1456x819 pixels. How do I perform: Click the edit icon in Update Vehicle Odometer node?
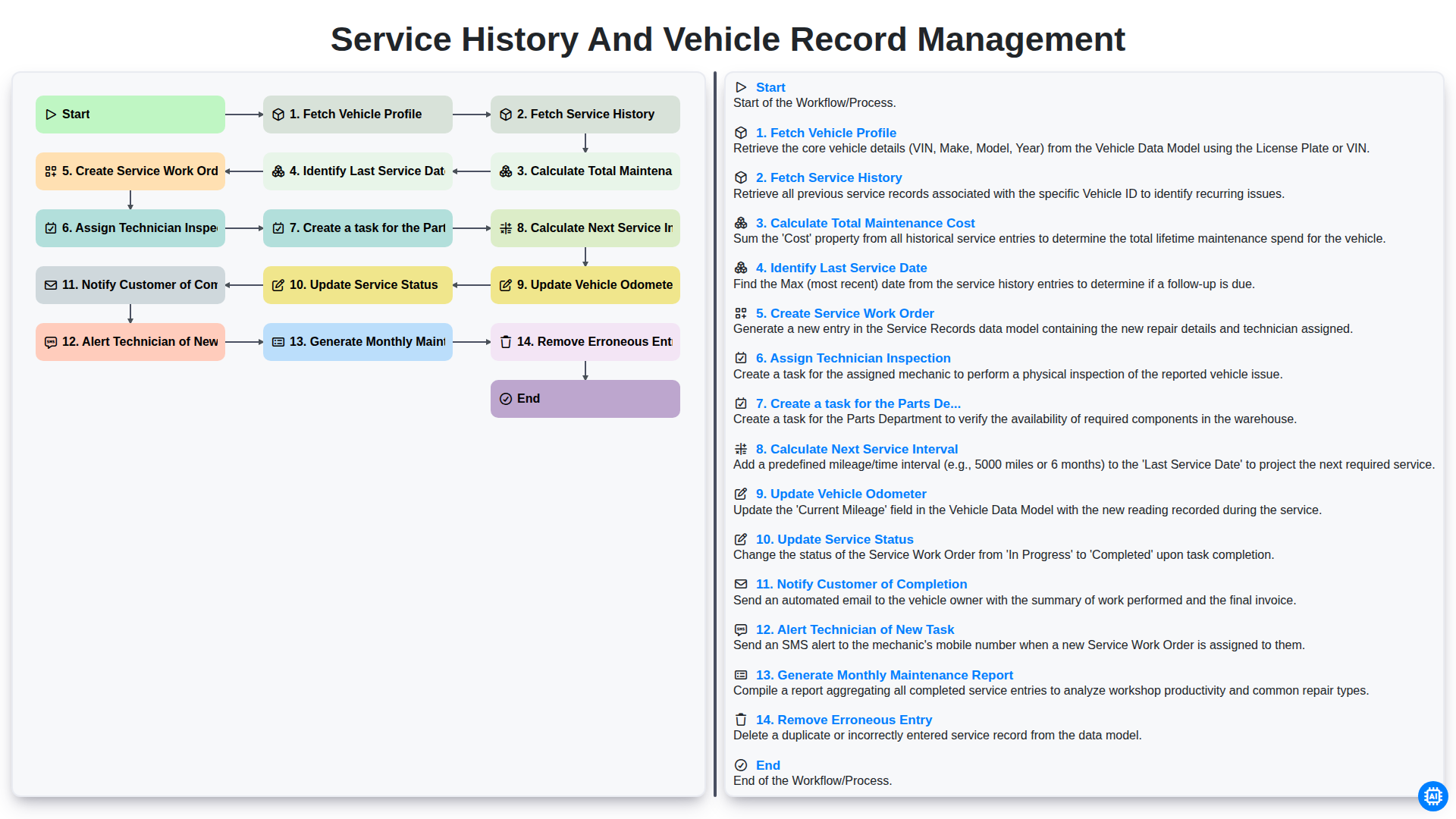tap(506, 285)
